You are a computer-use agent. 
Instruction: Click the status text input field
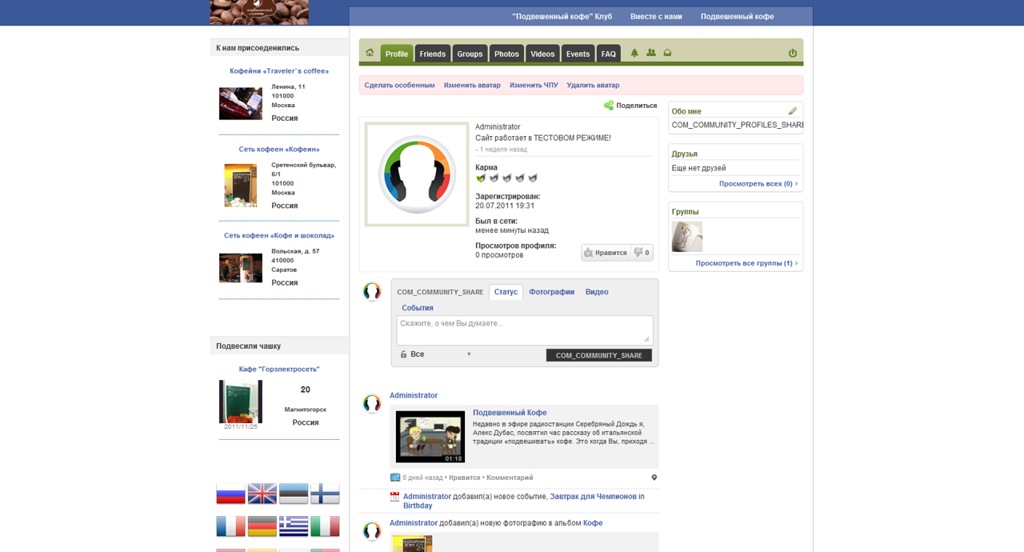point(524,329)
